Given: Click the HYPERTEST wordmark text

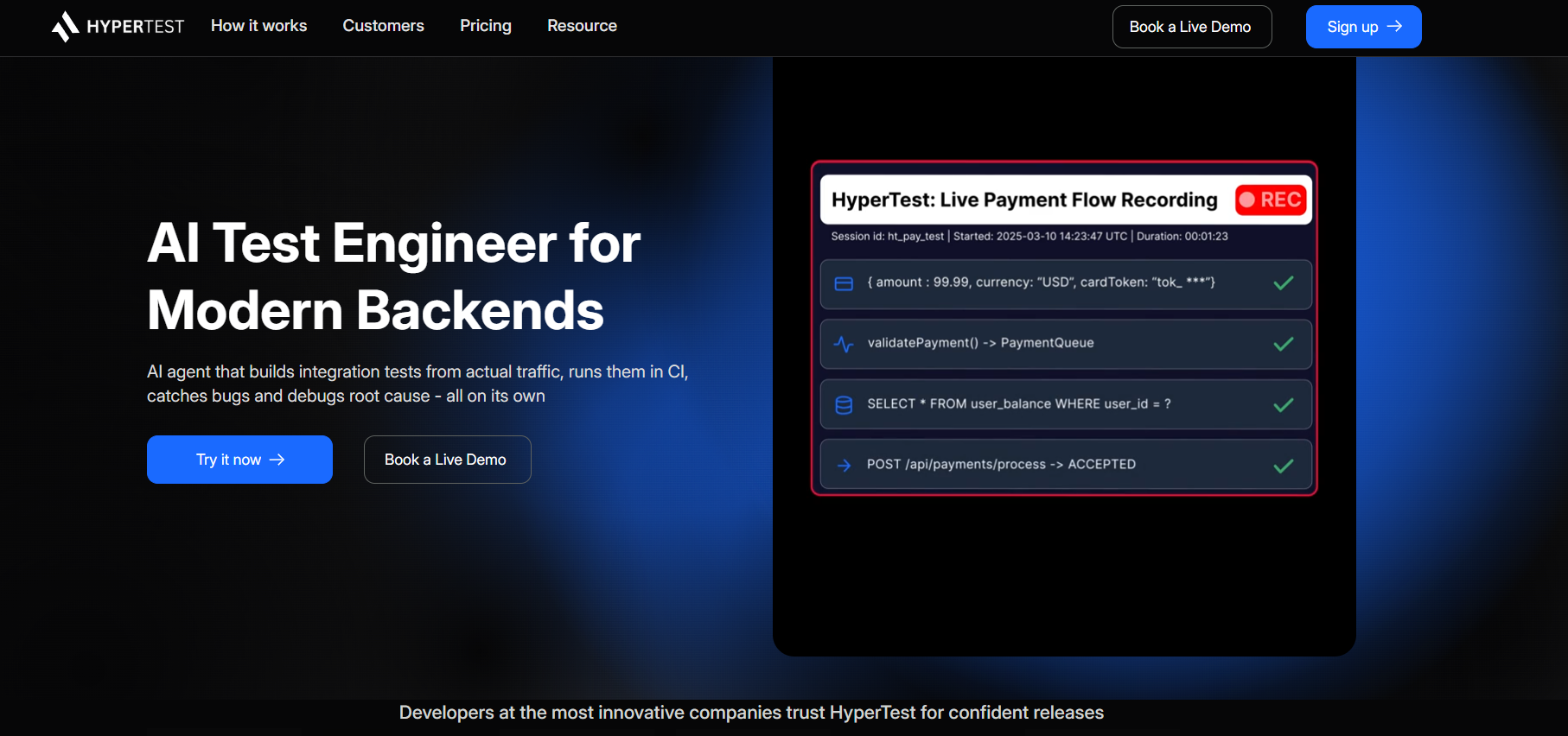Looking at the screenshot, I should [135, 27].
